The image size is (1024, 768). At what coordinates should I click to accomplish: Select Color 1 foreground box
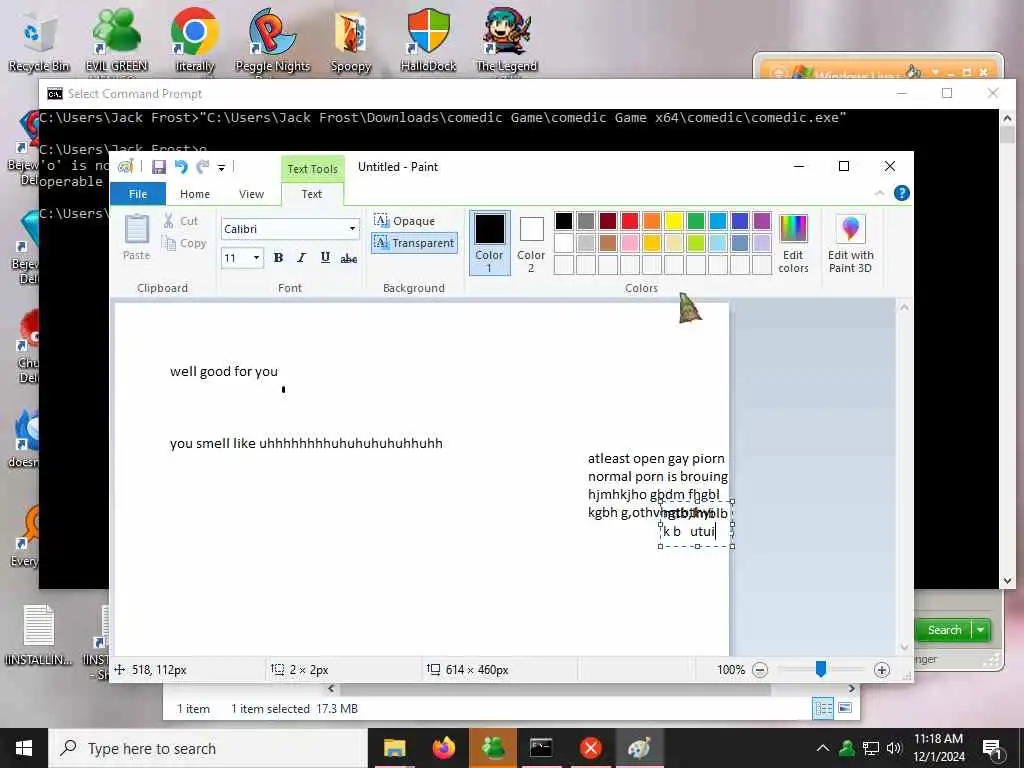[x=489, y=243]
